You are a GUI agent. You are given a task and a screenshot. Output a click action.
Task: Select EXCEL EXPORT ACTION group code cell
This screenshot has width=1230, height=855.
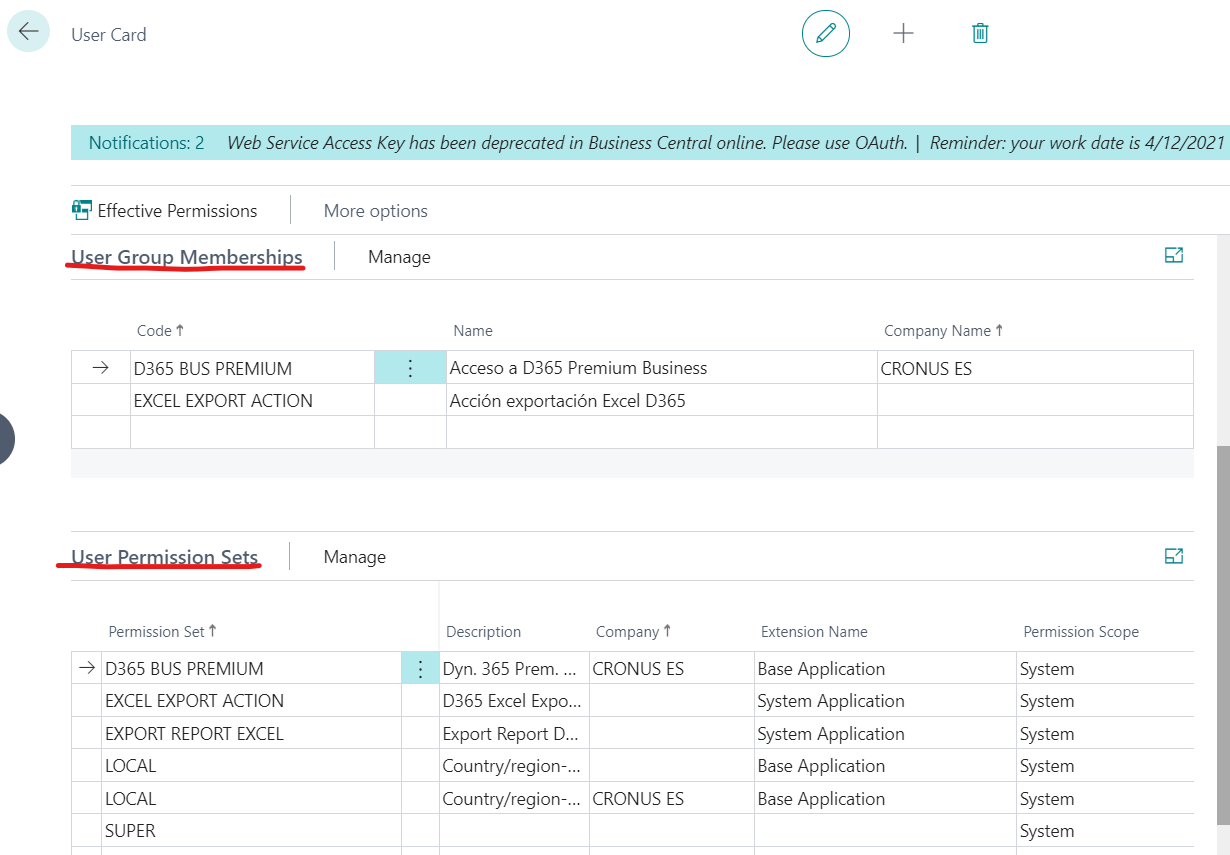[x=252, y=401]
